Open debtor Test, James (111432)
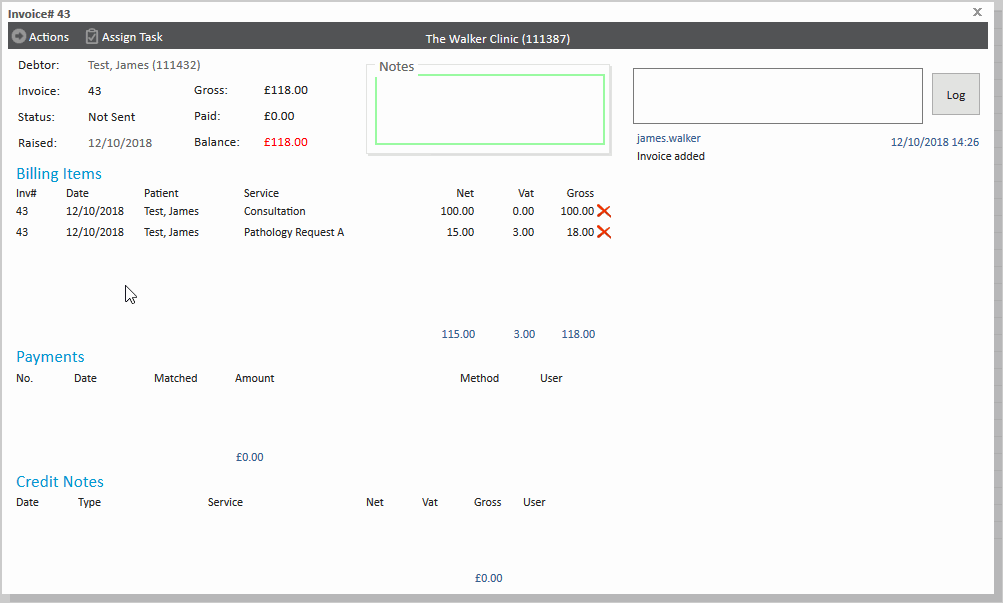This screenshot has height=603, width=1003. 144,65
